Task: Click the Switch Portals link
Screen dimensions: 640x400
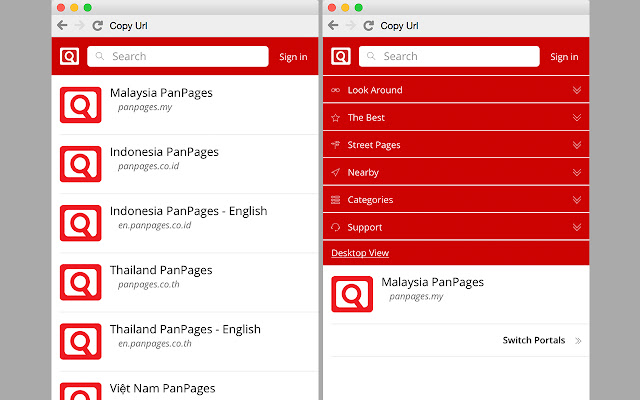Action: pyautogui.click(x=534, y=340)
